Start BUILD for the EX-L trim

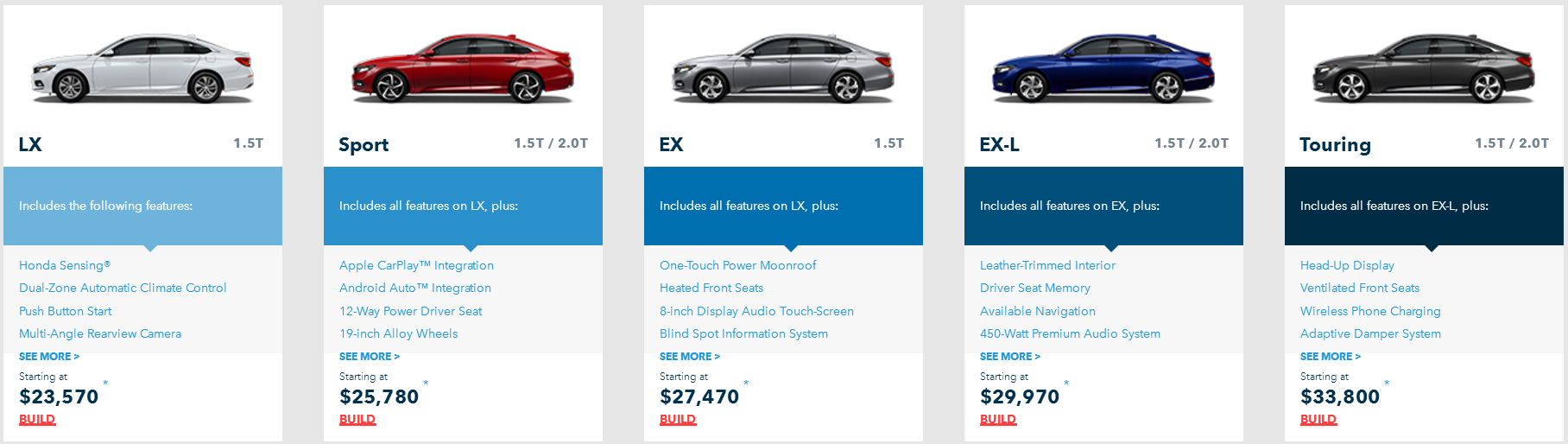998,420
